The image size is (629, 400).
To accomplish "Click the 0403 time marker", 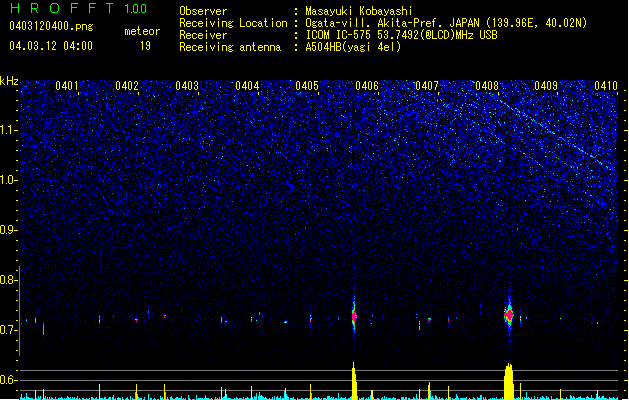I will point(187,86).
